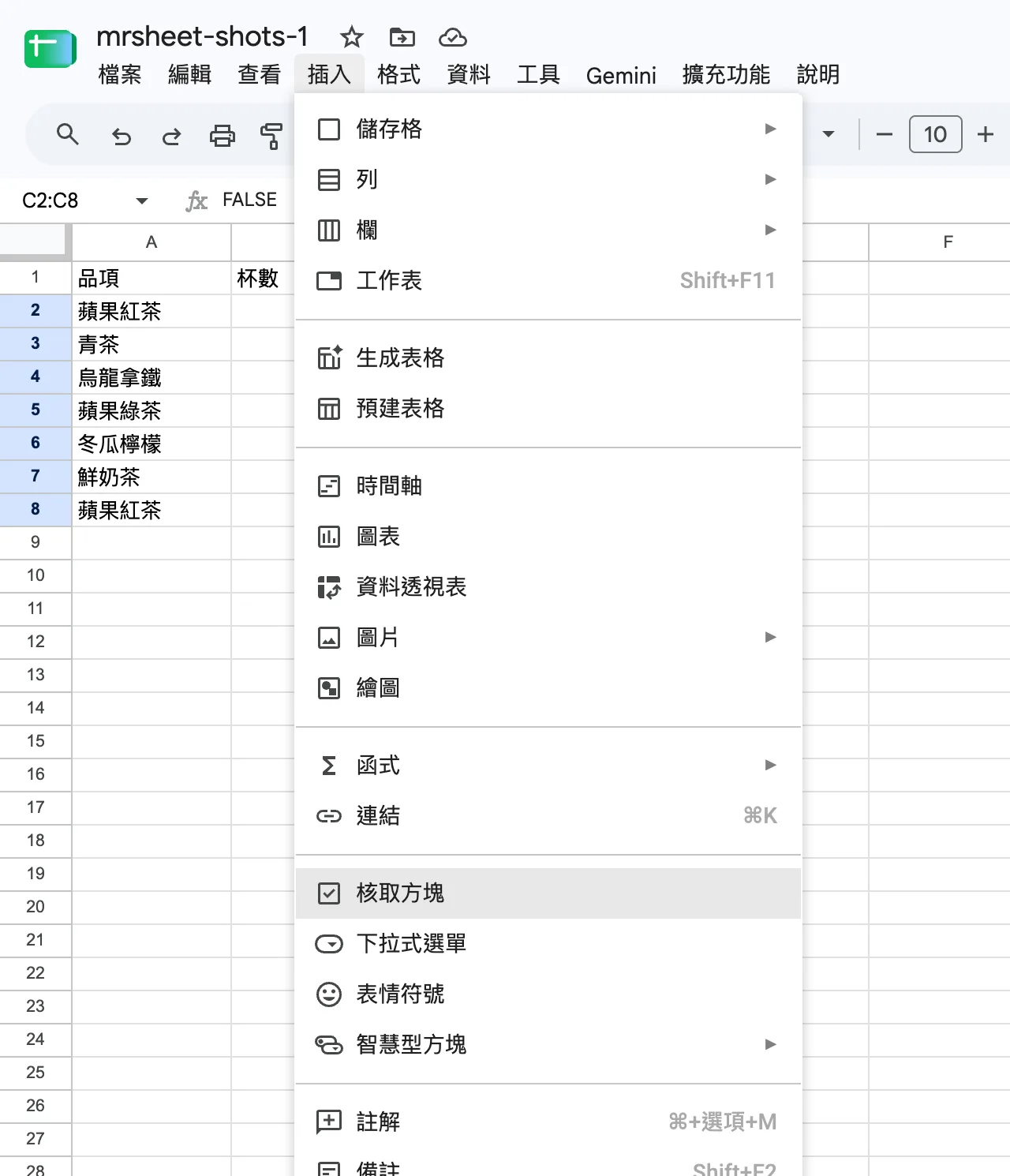
Task: Insert a 資料透視表
Action: point(548,586)
